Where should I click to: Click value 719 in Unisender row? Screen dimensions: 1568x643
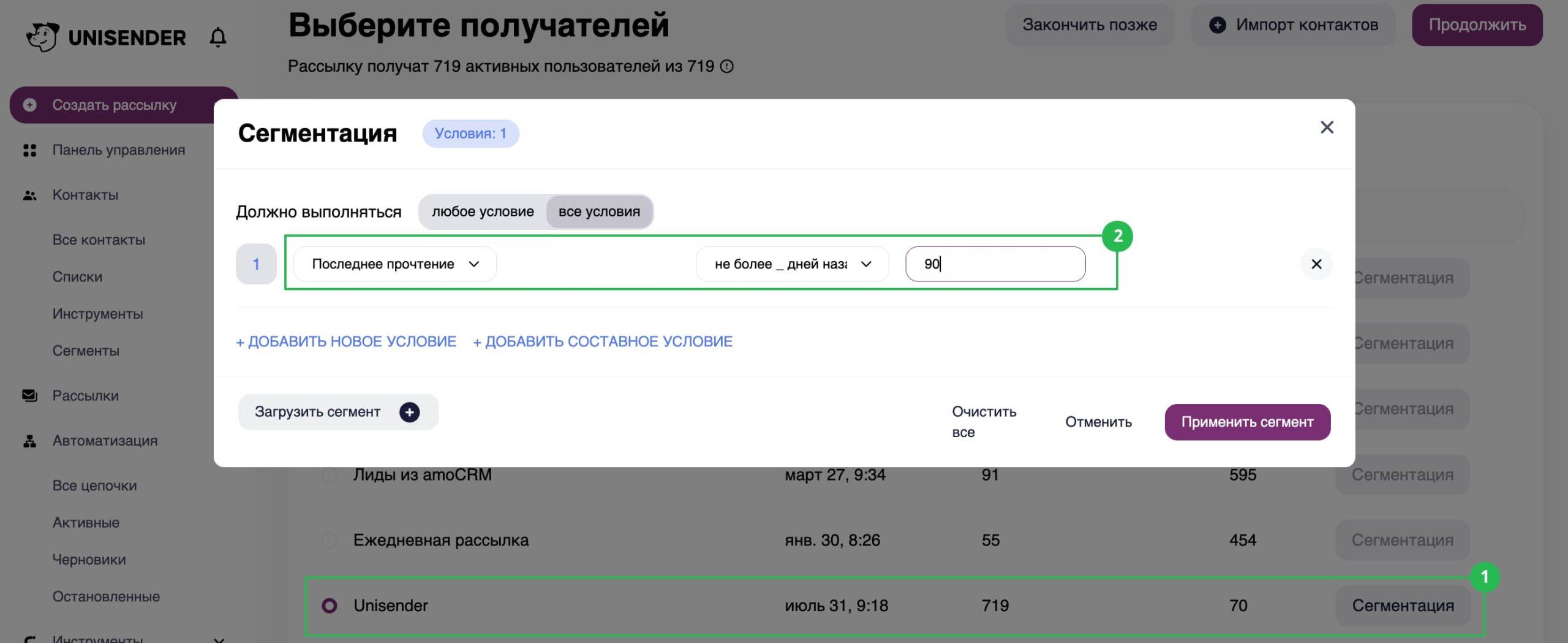click(x=995, y=606)
